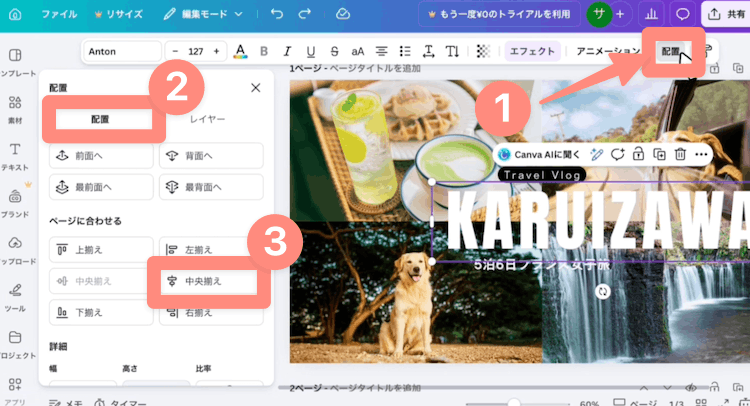Open the transparency checkerboard icon
Viewport: 750px width, 406px height.
[483, 51]
